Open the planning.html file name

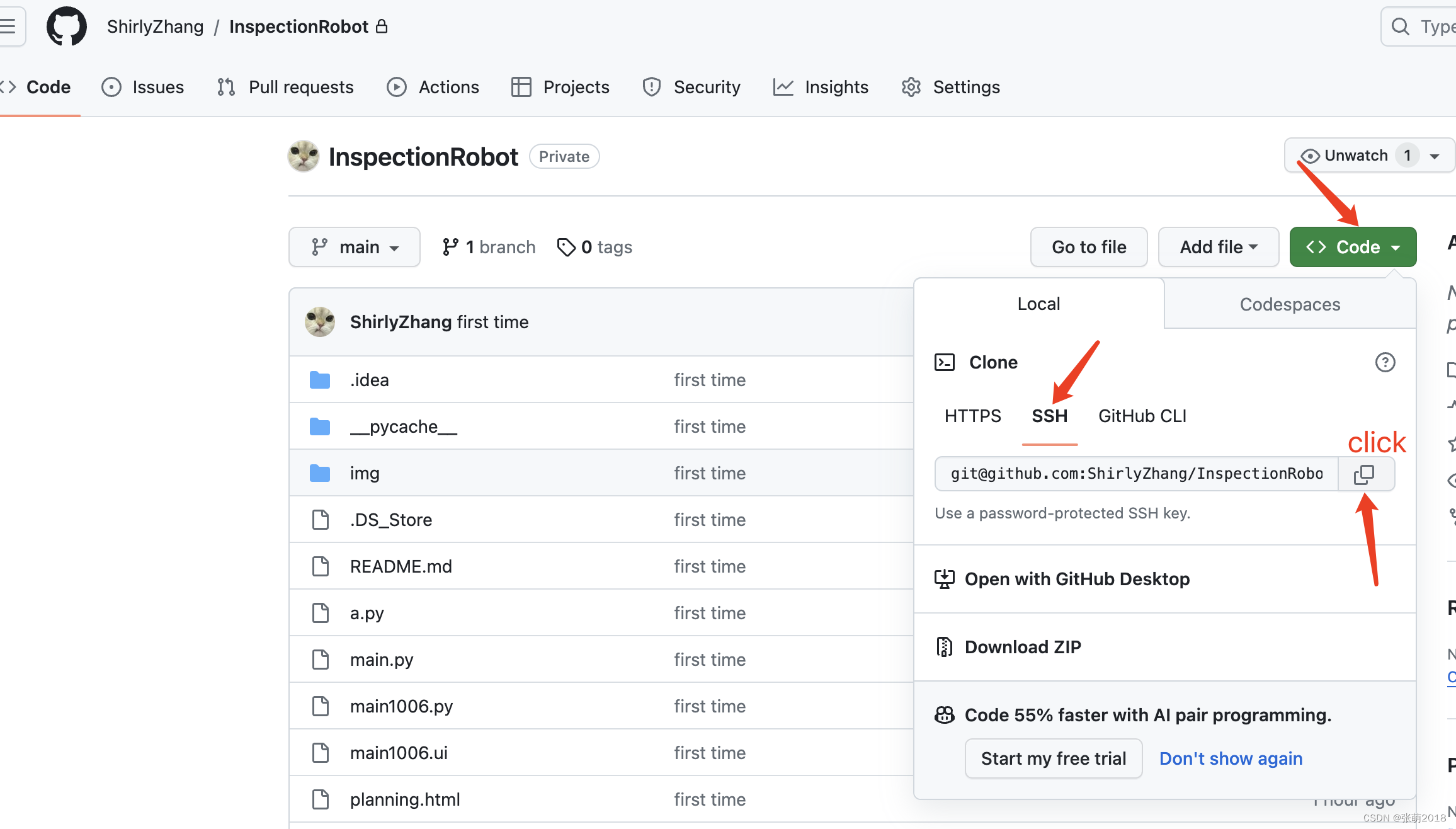405,799
